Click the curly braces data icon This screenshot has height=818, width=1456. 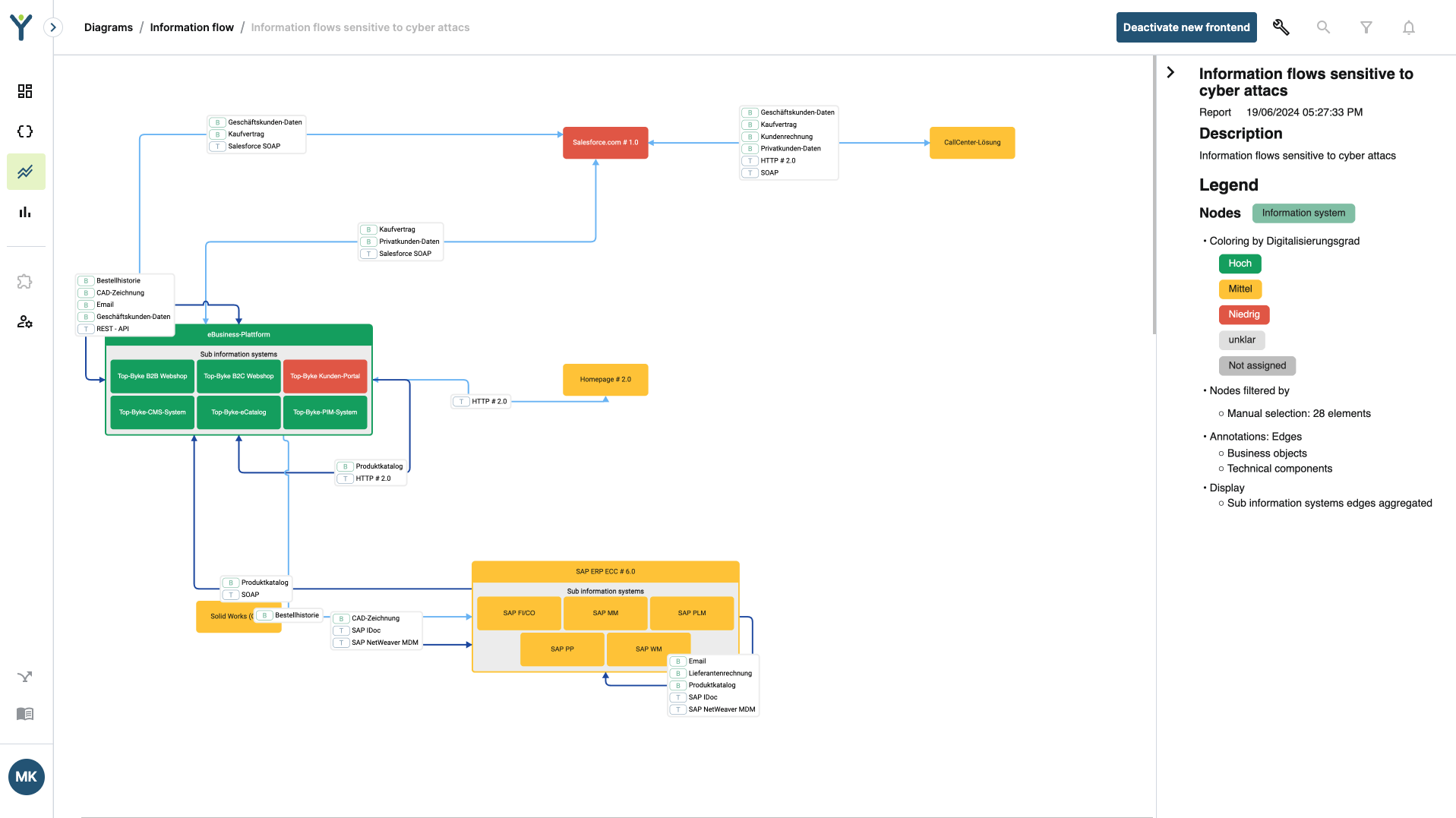click(25, 131)
